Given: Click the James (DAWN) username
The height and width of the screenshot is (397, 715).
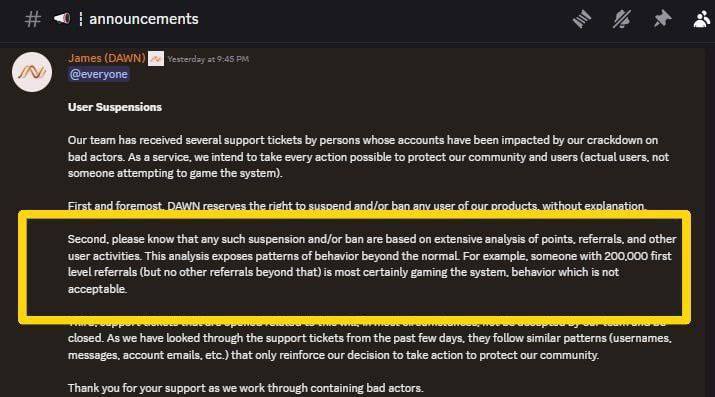Looking at the screenshot, I should pyautogui.click(x=107, y=58).
